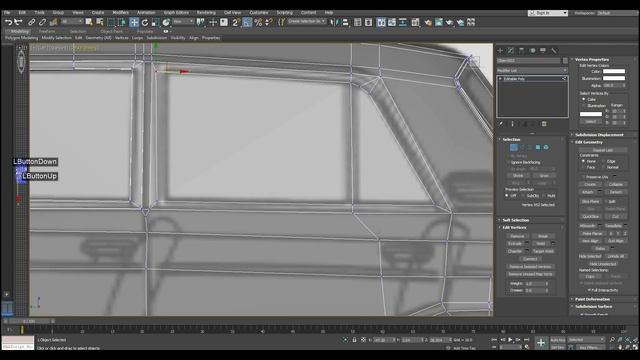Image resolution: width=640 pixels, height=360 pixels.
Task: Activate the Select and Link chain icon
Action: click(x=31, y=22)
